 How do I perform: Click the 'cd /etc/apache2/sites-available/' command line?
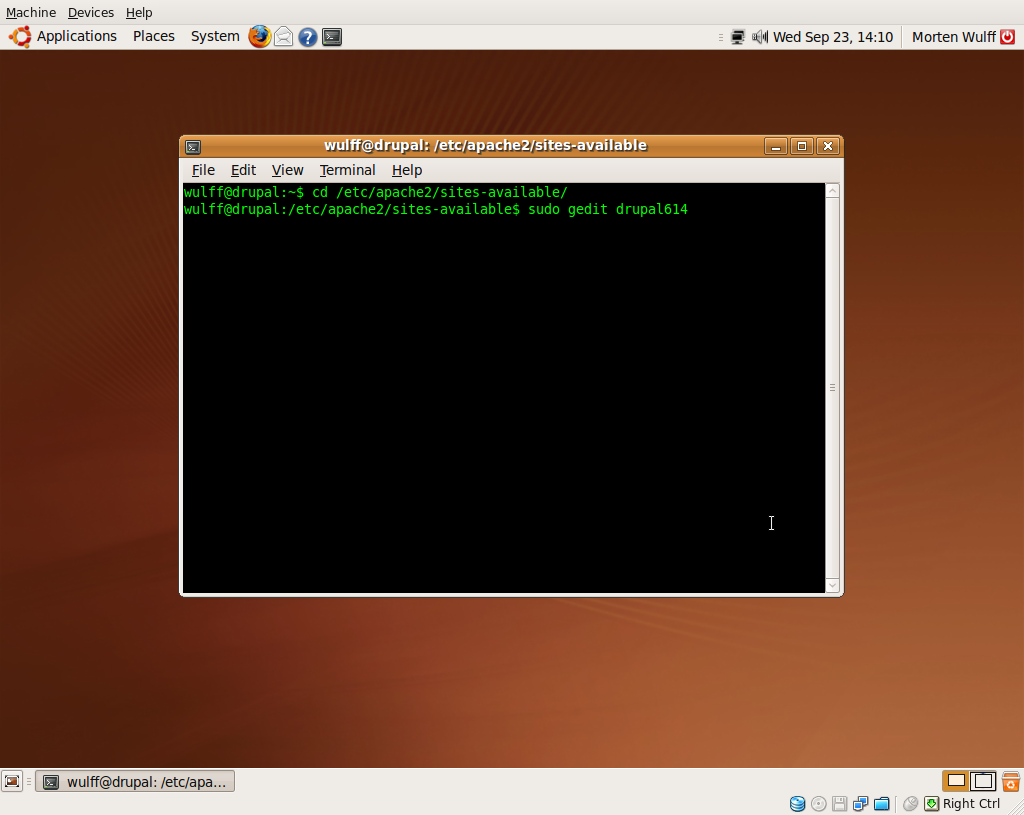[x=376, y=193]
